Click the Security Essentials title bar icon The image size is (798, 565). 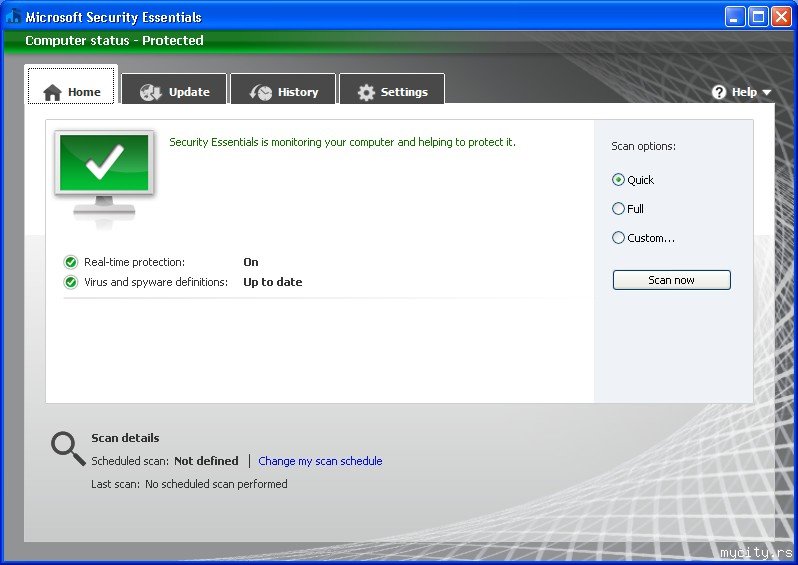(13, 16)
